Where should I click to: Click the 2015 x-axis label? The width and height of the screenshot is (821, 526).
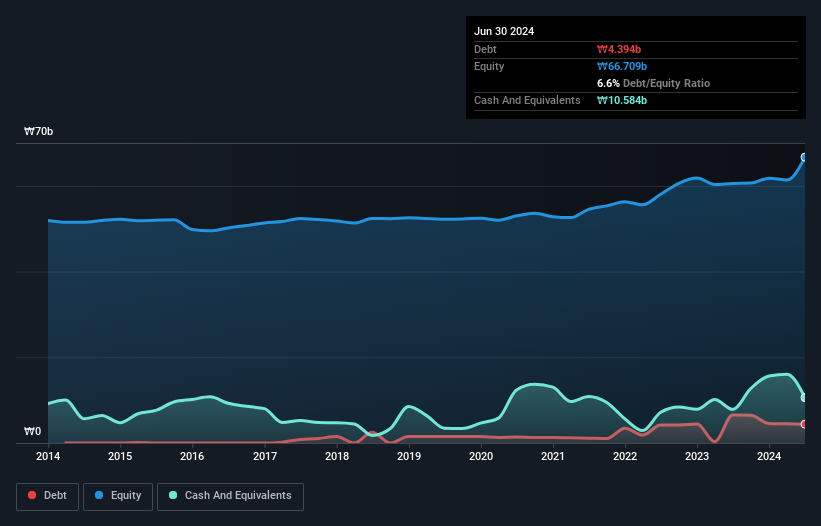[x=120, y=456]
